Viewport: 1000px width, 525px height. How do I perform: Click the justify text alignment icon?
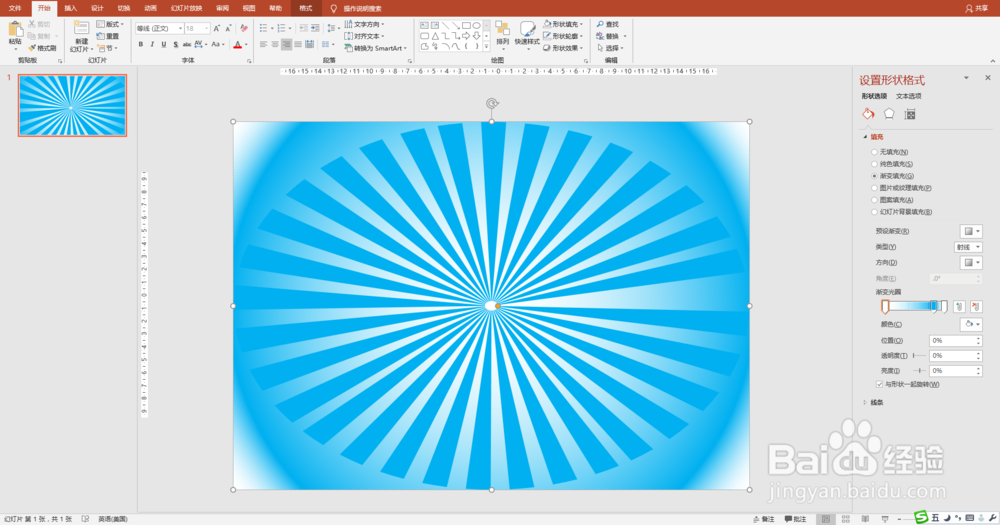[x=298, y=45]
